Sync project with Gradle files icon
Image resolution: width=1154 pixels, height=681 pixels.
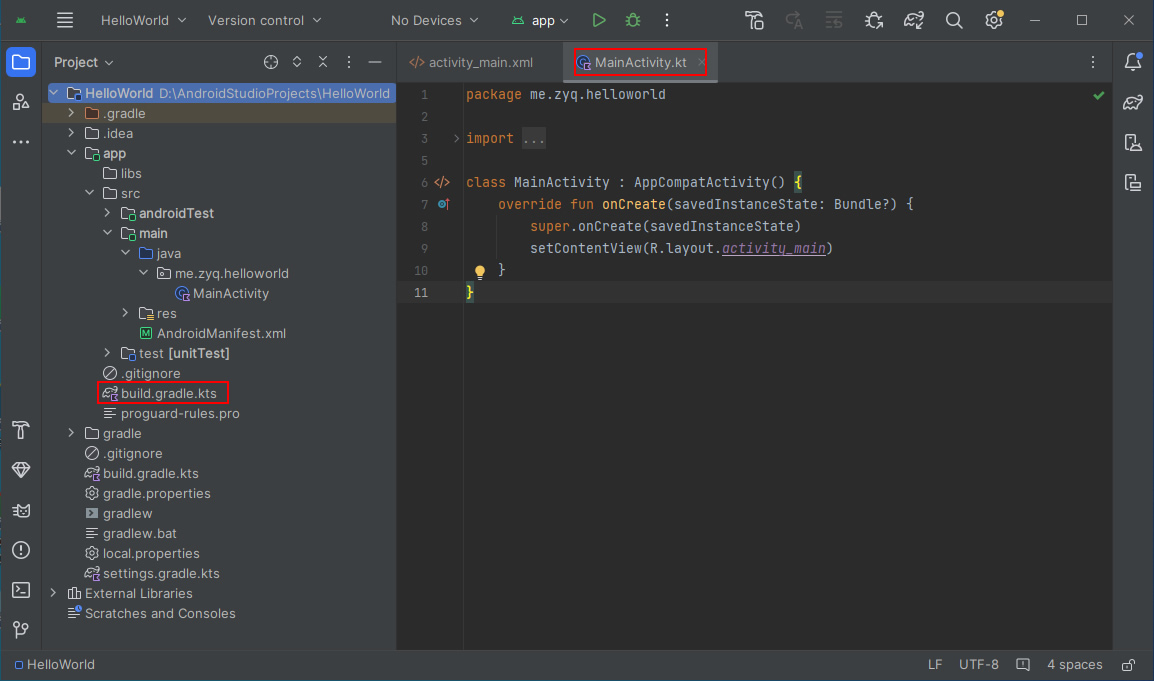pos(913,20)
